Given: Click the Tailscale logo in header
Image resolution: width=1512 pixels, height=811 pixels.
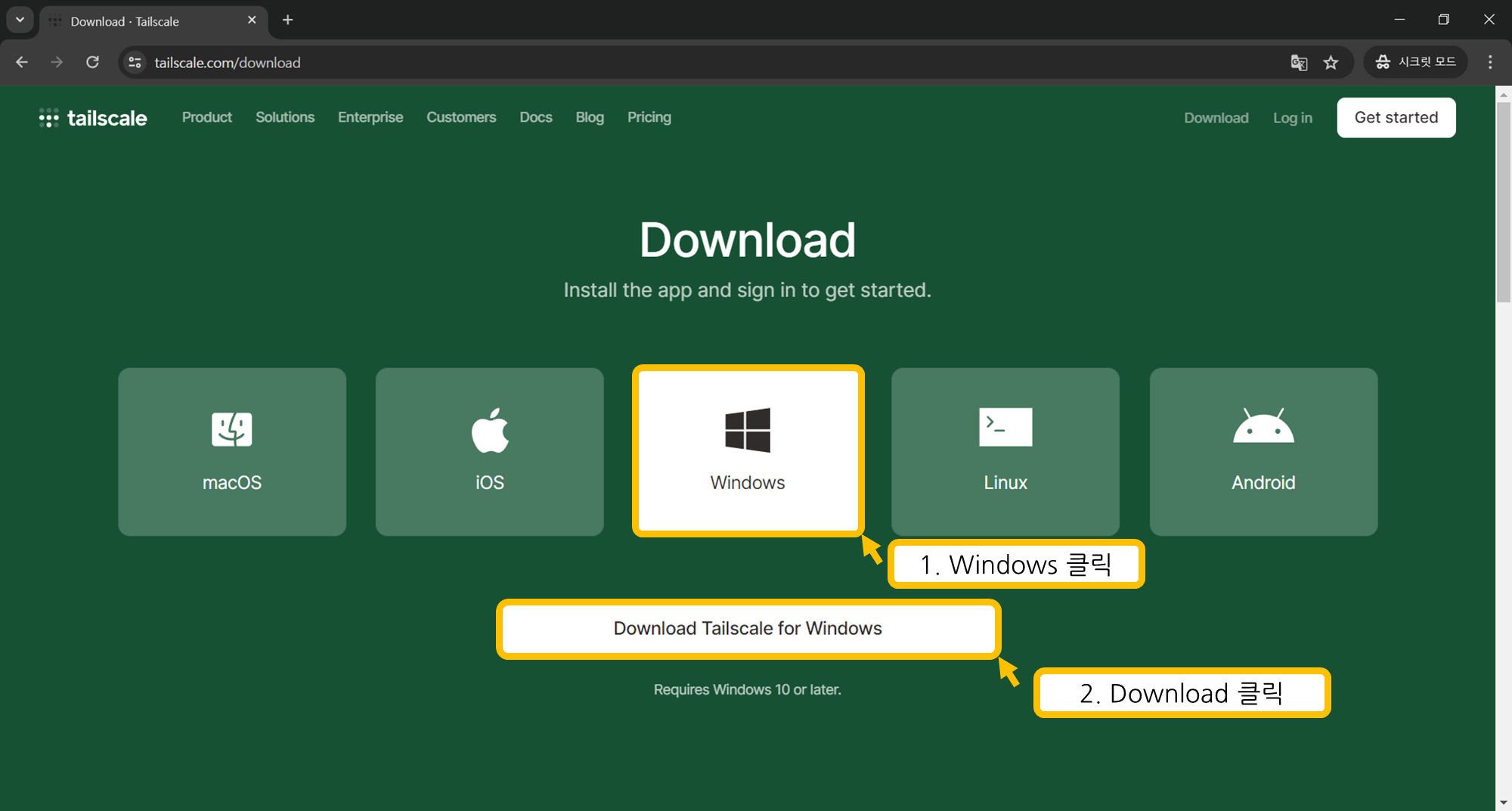Looking at the screenshot, I should point(93,118).
